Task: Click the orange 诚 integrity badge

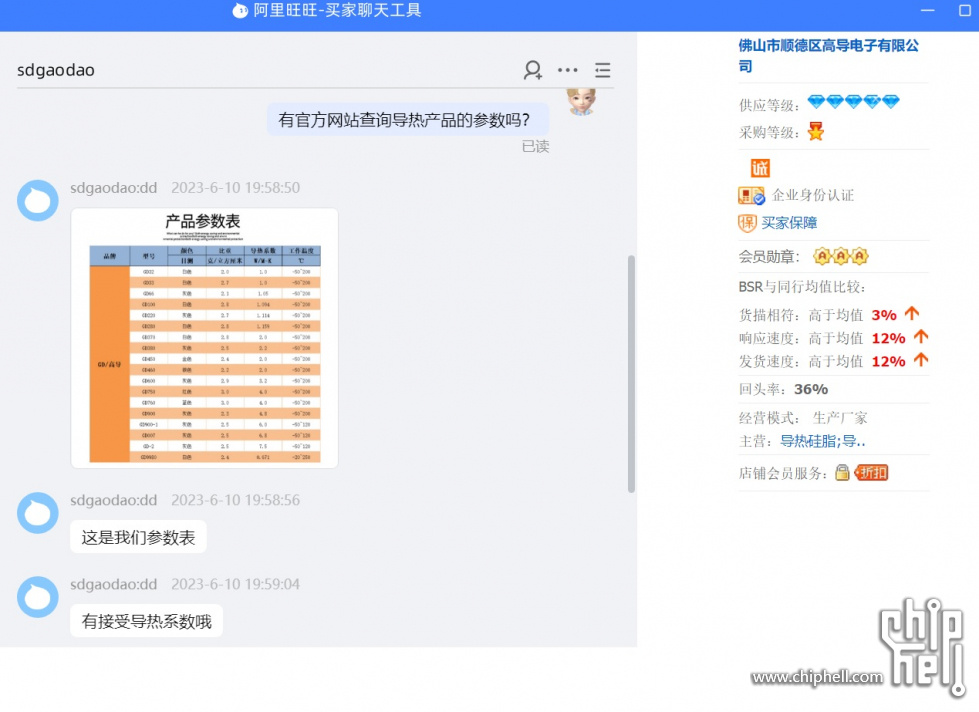Action: [760, 168]
